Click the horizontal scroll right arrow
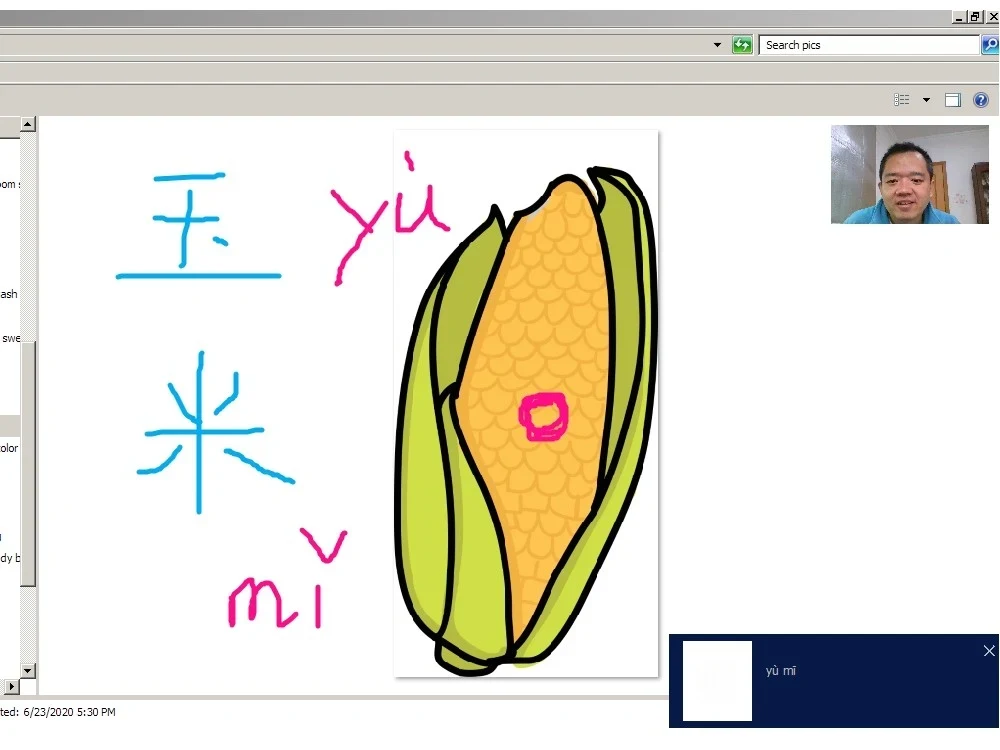 tap(11, 687)
